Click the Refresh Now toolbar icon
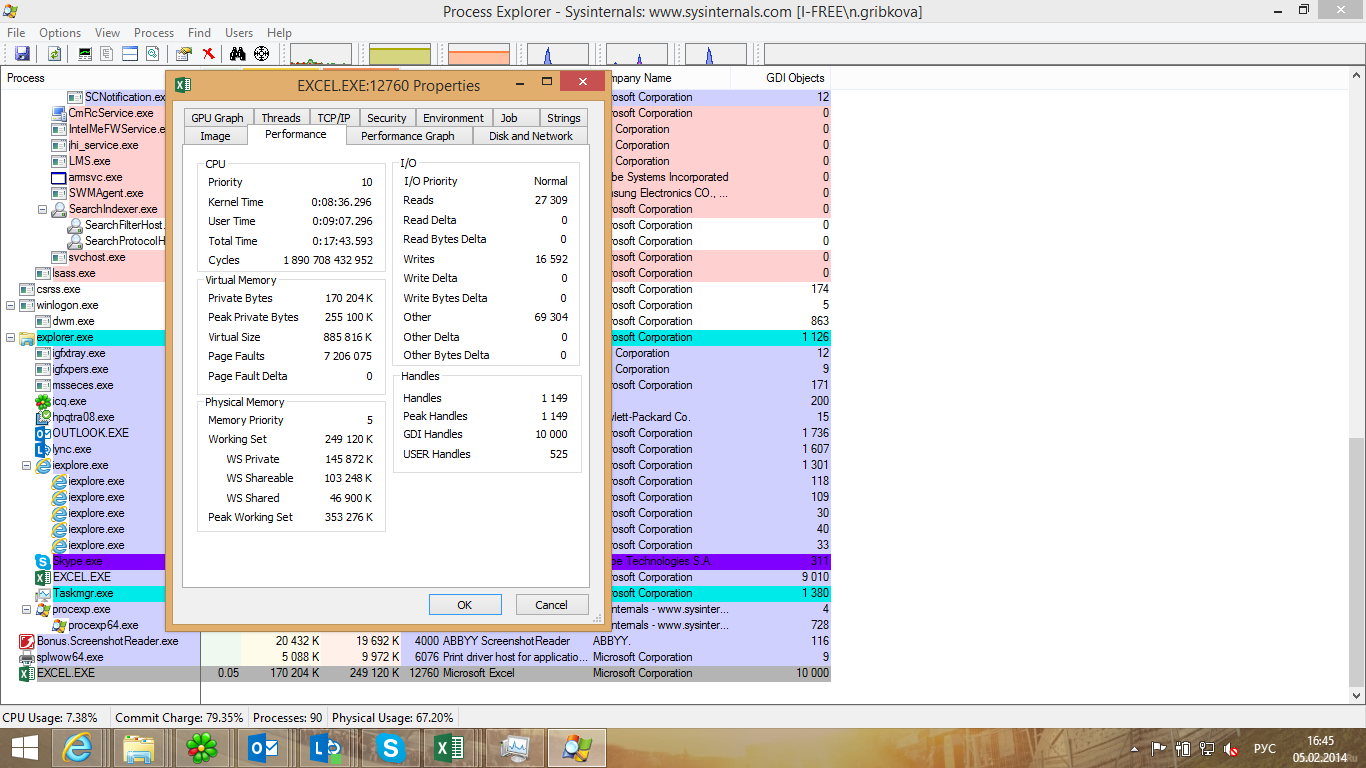The image size is (1366, 768). click(x=54, y=54)
